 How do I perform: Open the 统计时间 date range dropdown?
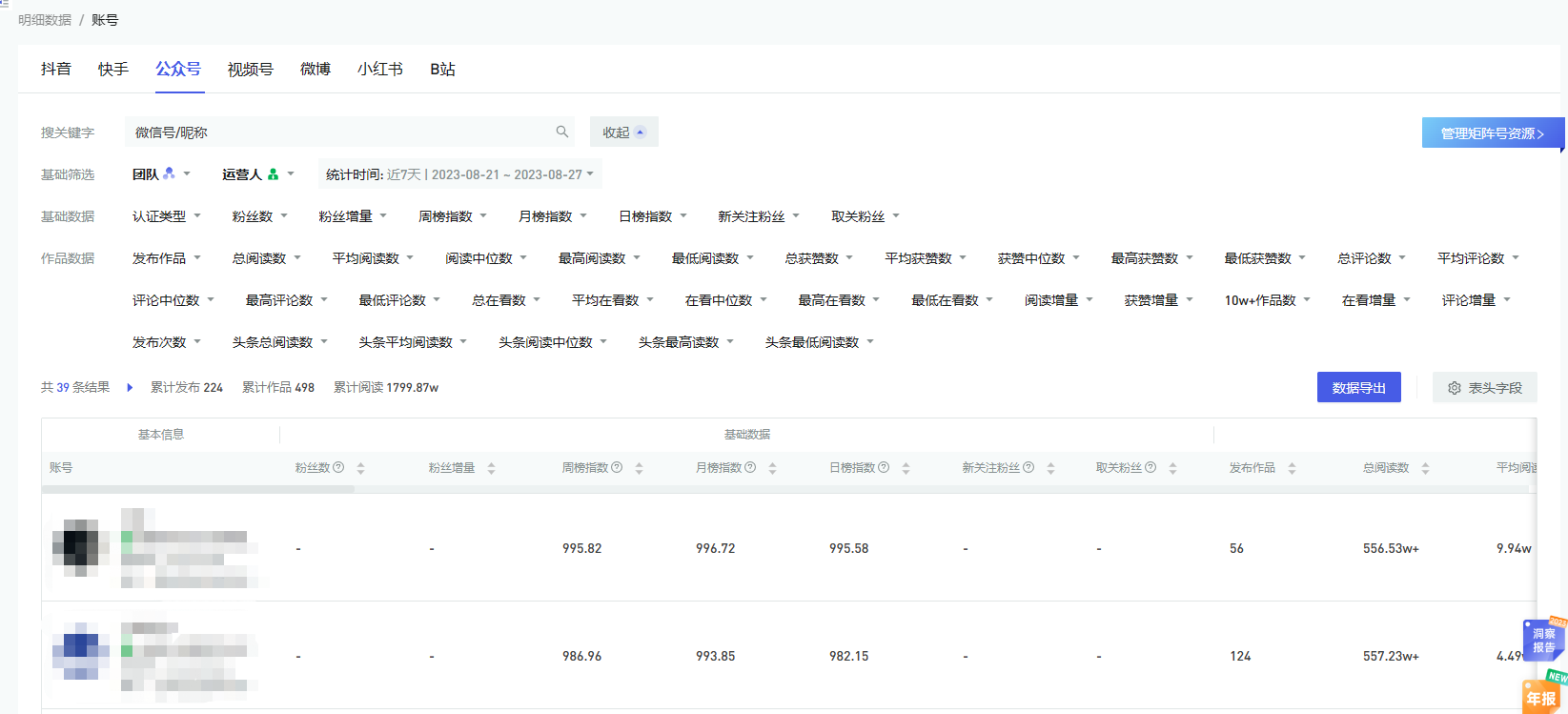coord(460,173)
